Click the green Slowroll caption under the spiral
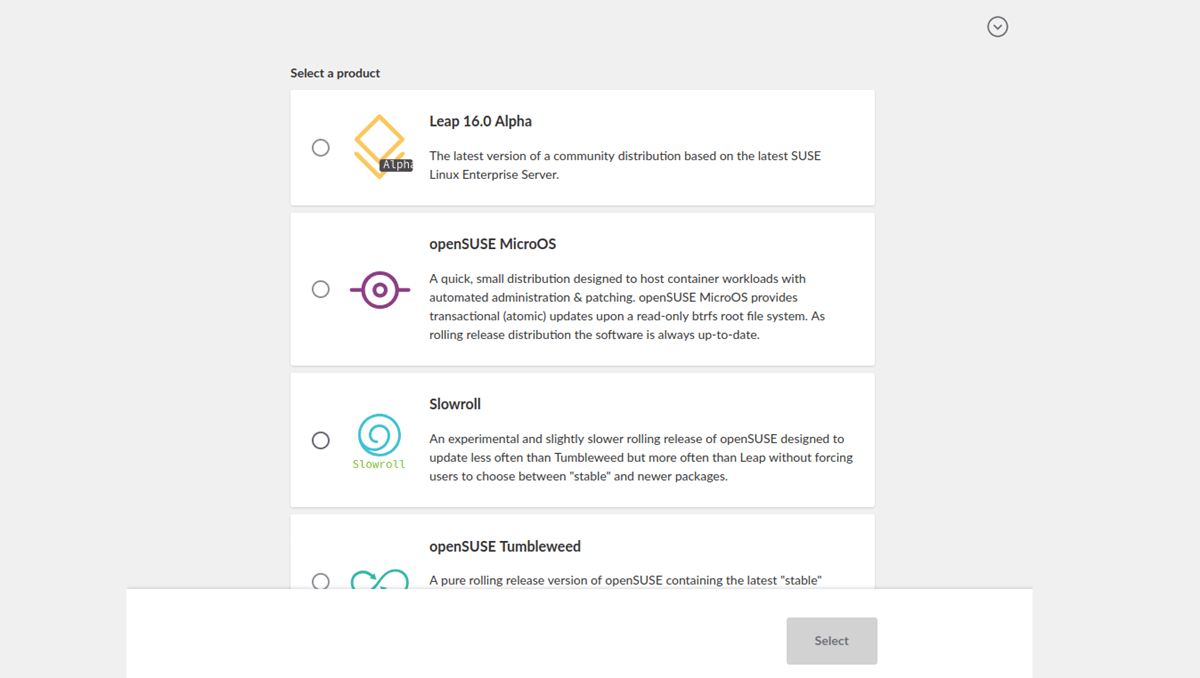 (379, 464)
